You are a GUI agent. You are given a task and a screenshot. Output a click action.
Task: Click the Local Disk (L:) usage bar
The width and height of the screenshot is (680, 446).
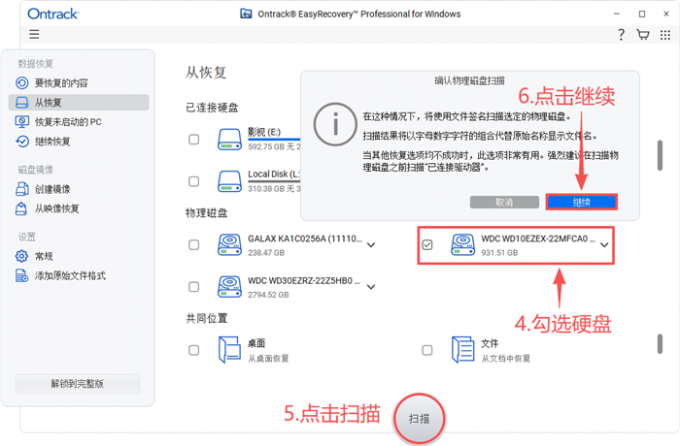pos(274,181)
